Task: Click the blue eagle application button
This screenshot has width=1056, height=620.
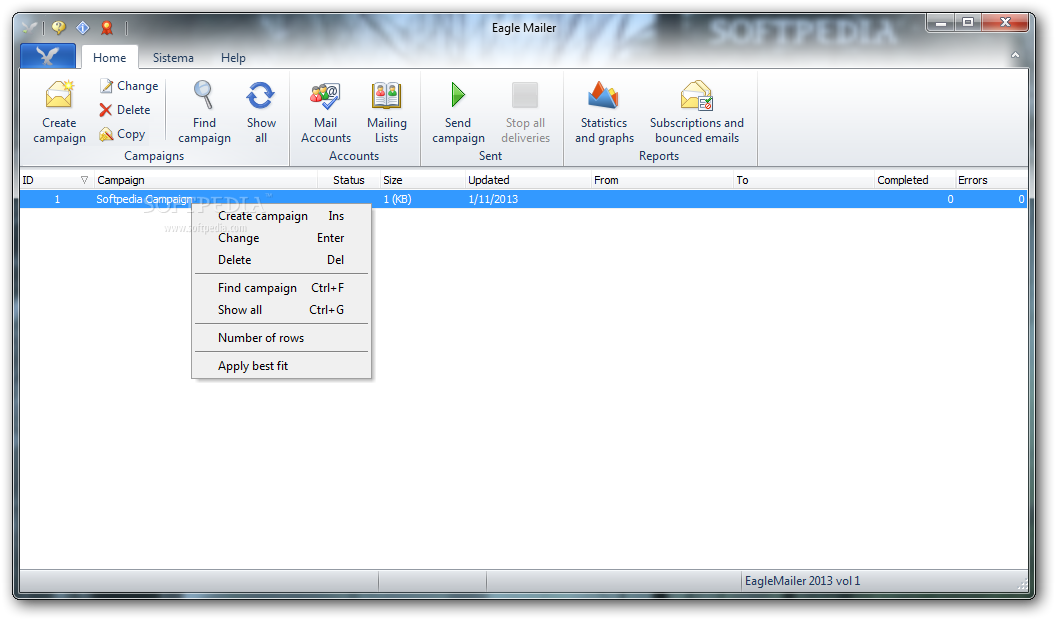Action: pos(48,56)
